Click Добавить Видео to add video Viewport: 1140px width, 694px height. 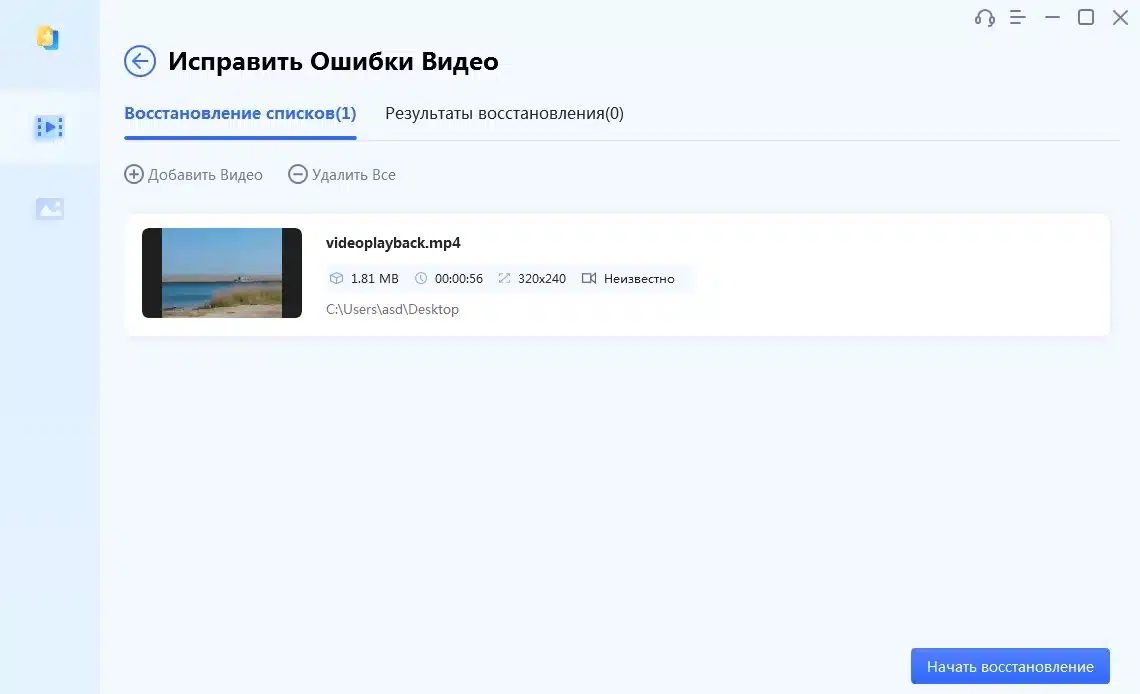194,175
